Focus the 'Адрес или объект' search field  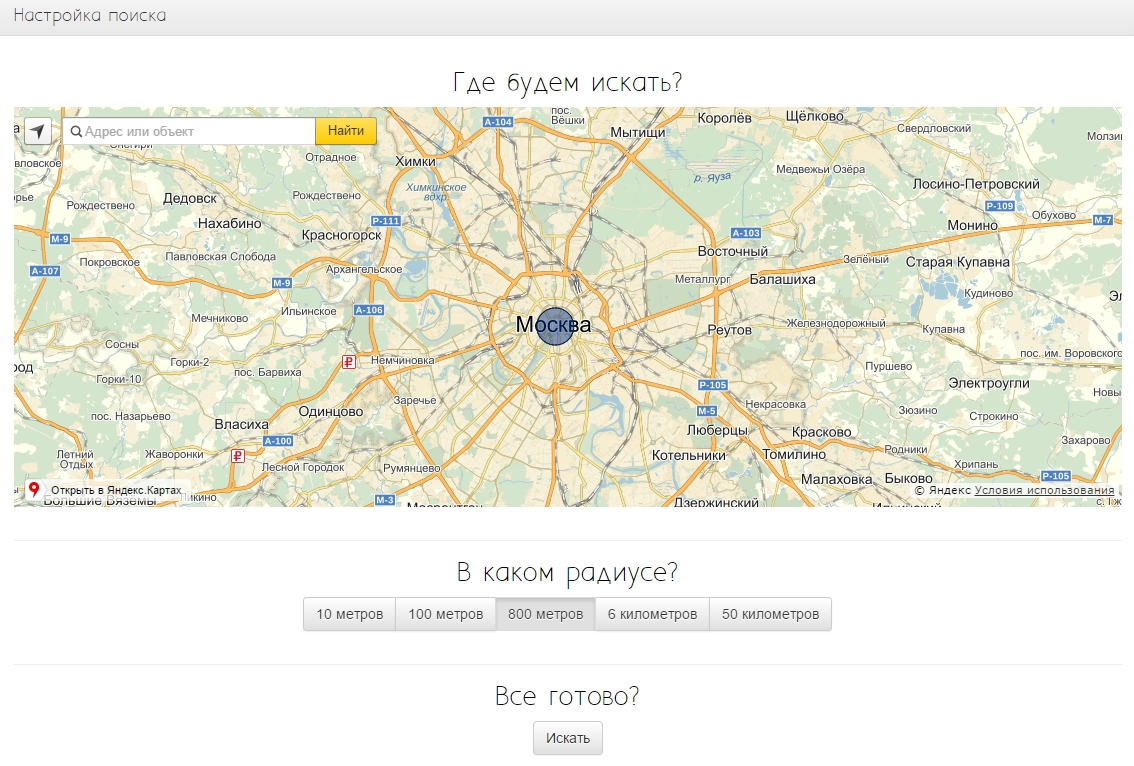tap(189, 132)
